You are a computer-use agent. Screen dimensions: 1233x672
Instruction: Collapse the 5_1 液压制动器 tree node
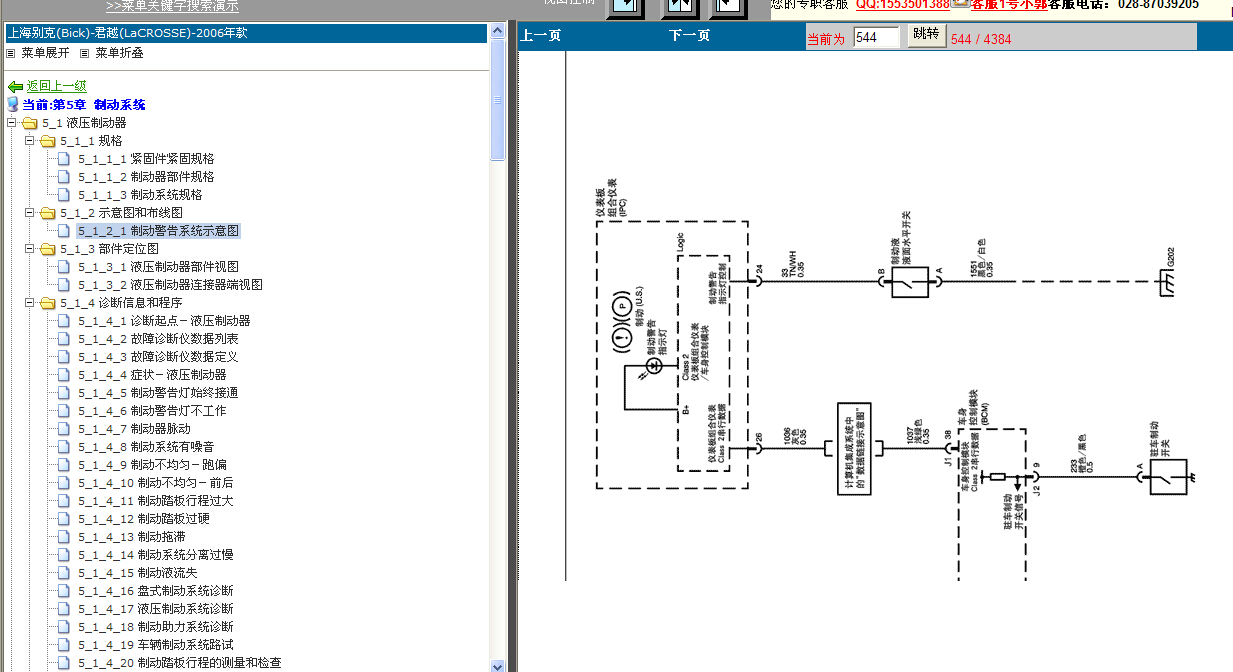click(x=12, y=123)
